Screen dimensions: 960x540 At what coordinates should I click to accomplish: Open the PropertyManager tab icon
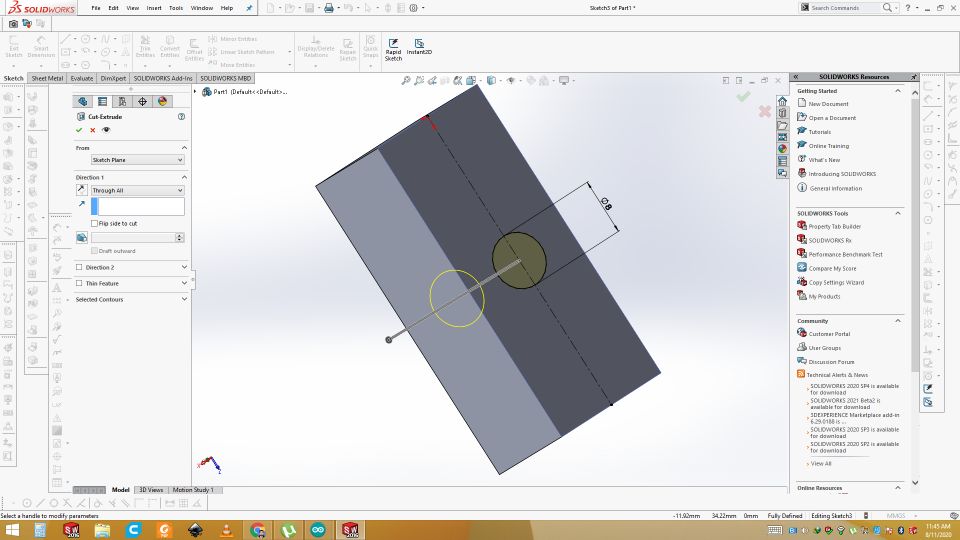click(102, 102)
